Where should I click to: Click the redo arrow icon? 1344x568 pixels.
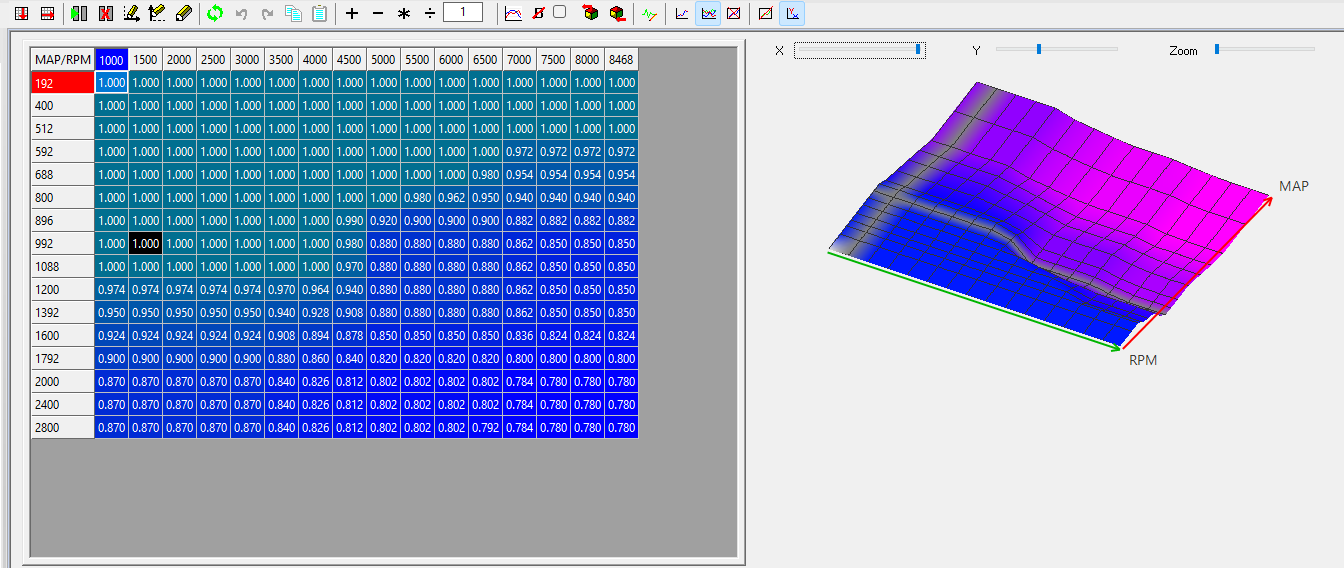click(267, 14)
